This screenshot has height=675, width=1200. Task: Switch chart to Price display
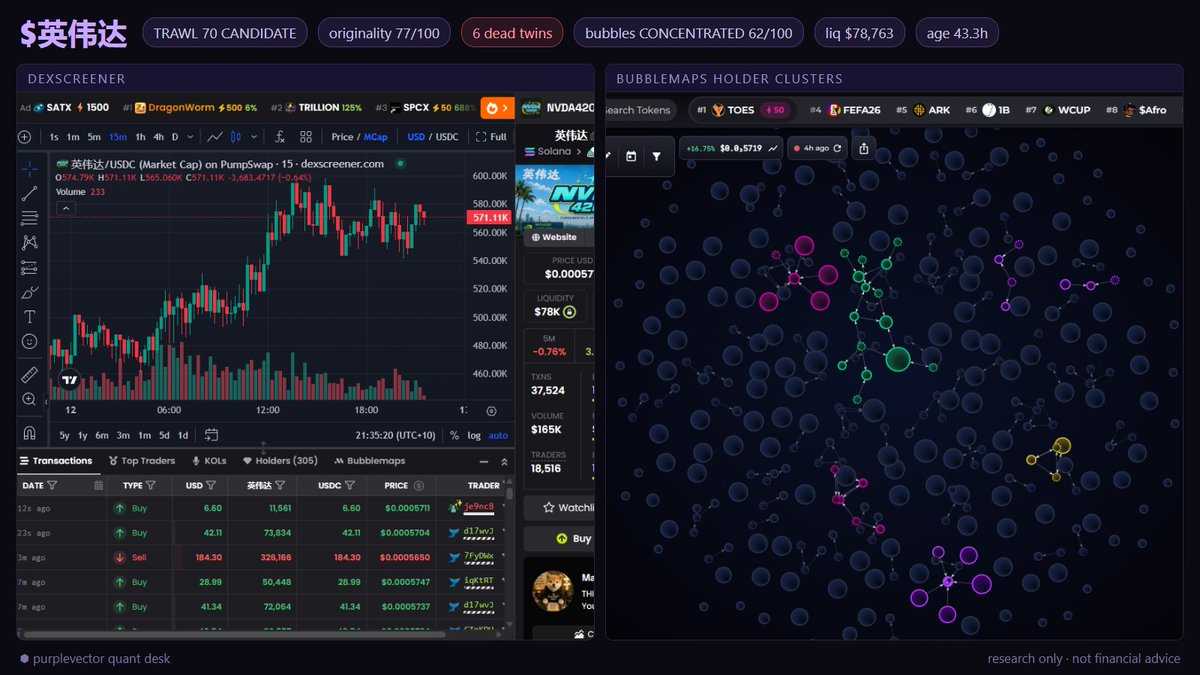342,137
